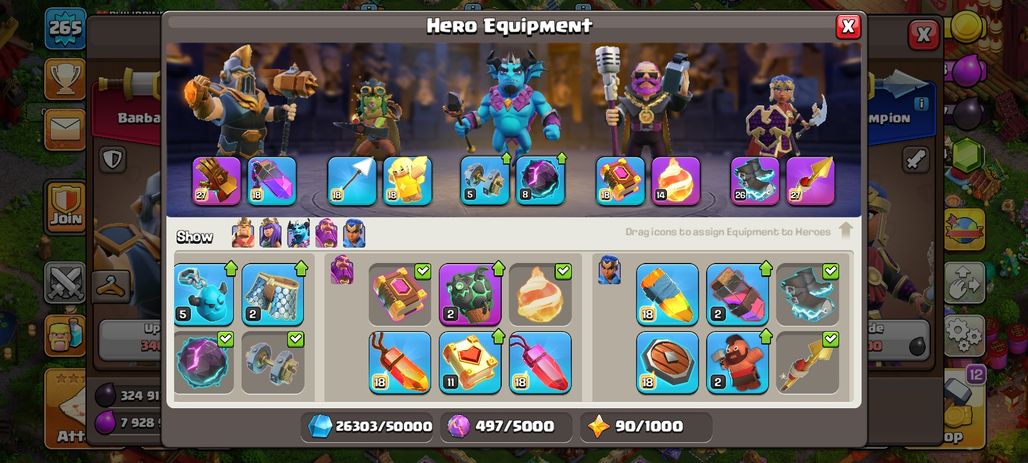This screenshot has height=463, width=1028.
Task: Select the level 8 dark orb slot
Action: point(540,181)
